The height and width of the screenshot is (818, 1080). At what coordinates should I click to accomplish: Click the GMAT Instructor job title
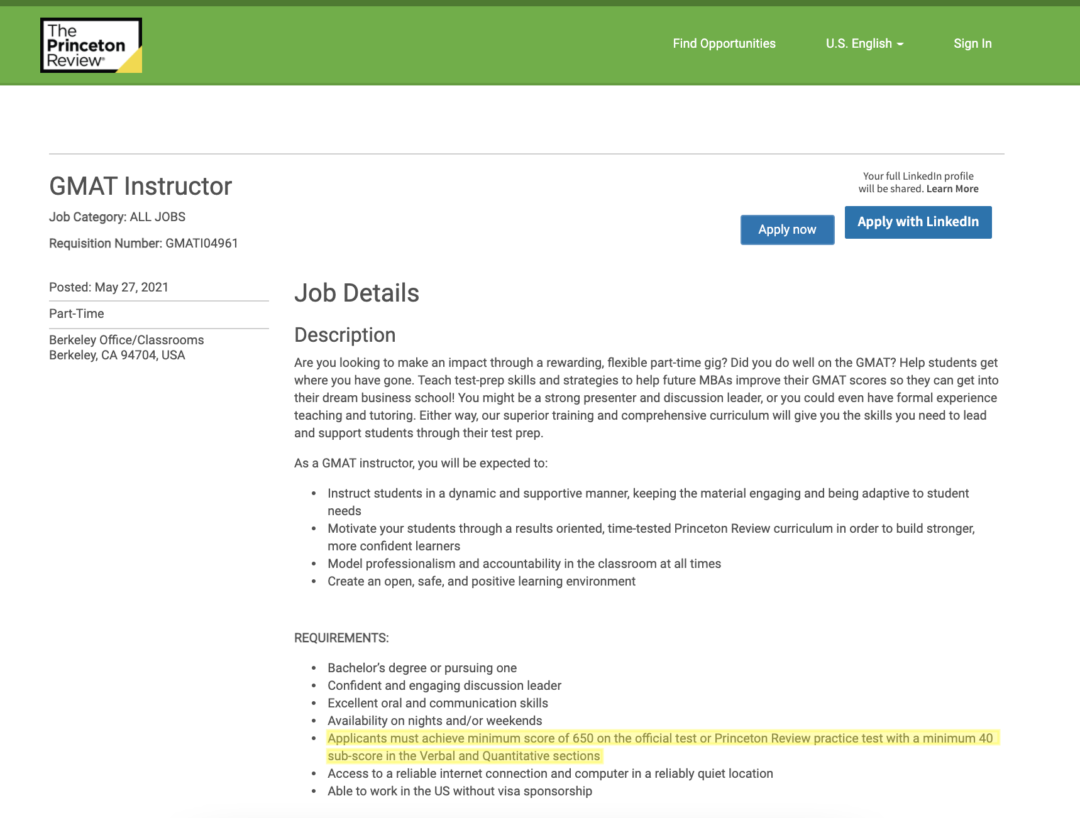140,186
